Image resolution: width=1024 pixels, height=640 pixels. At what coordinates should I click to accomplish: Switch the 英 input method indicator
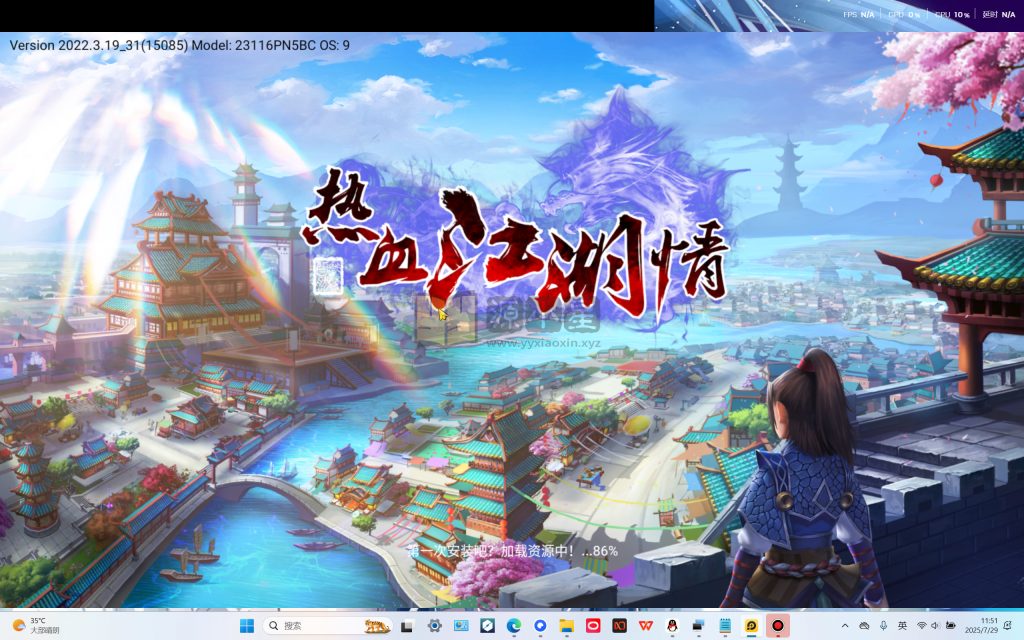click(903, 625)
